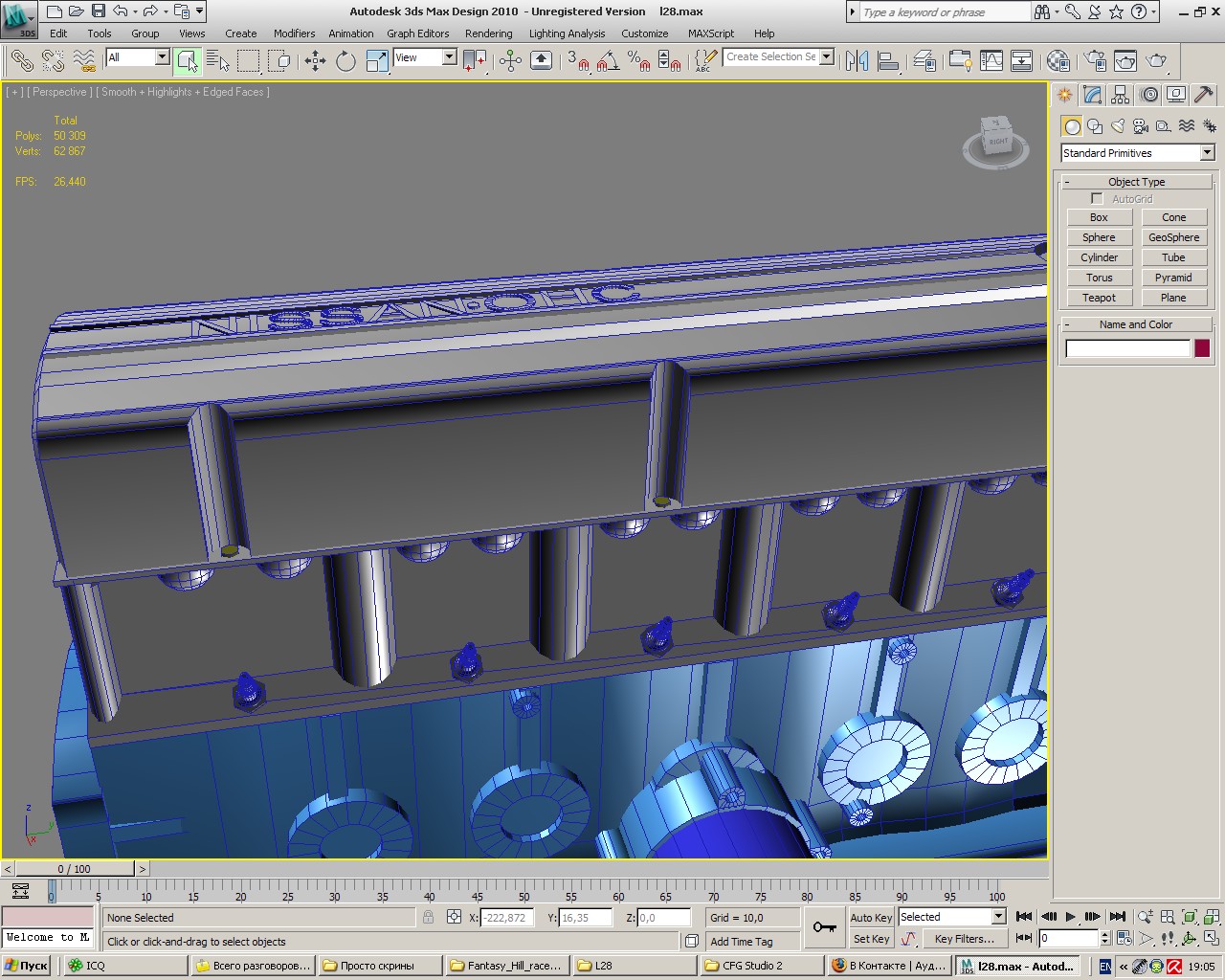Click the GeoSphere button
The image size is (1225, 980).
pos(1173,237)
